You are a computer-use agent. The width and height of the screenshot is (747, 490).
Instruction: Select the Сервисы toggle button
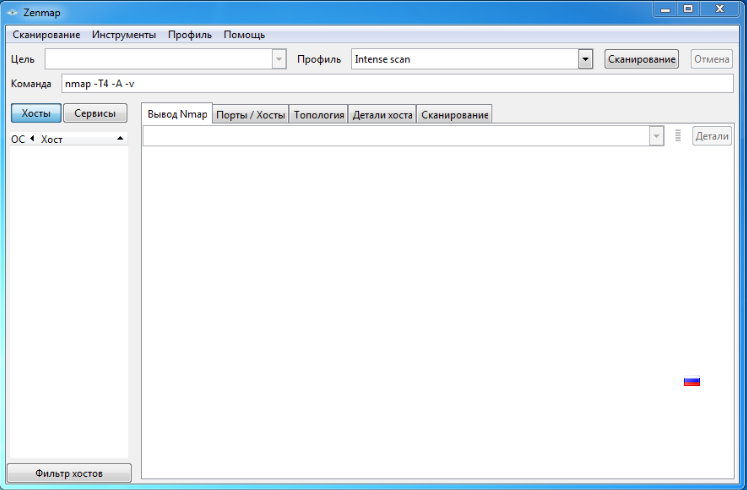(95, 113)
